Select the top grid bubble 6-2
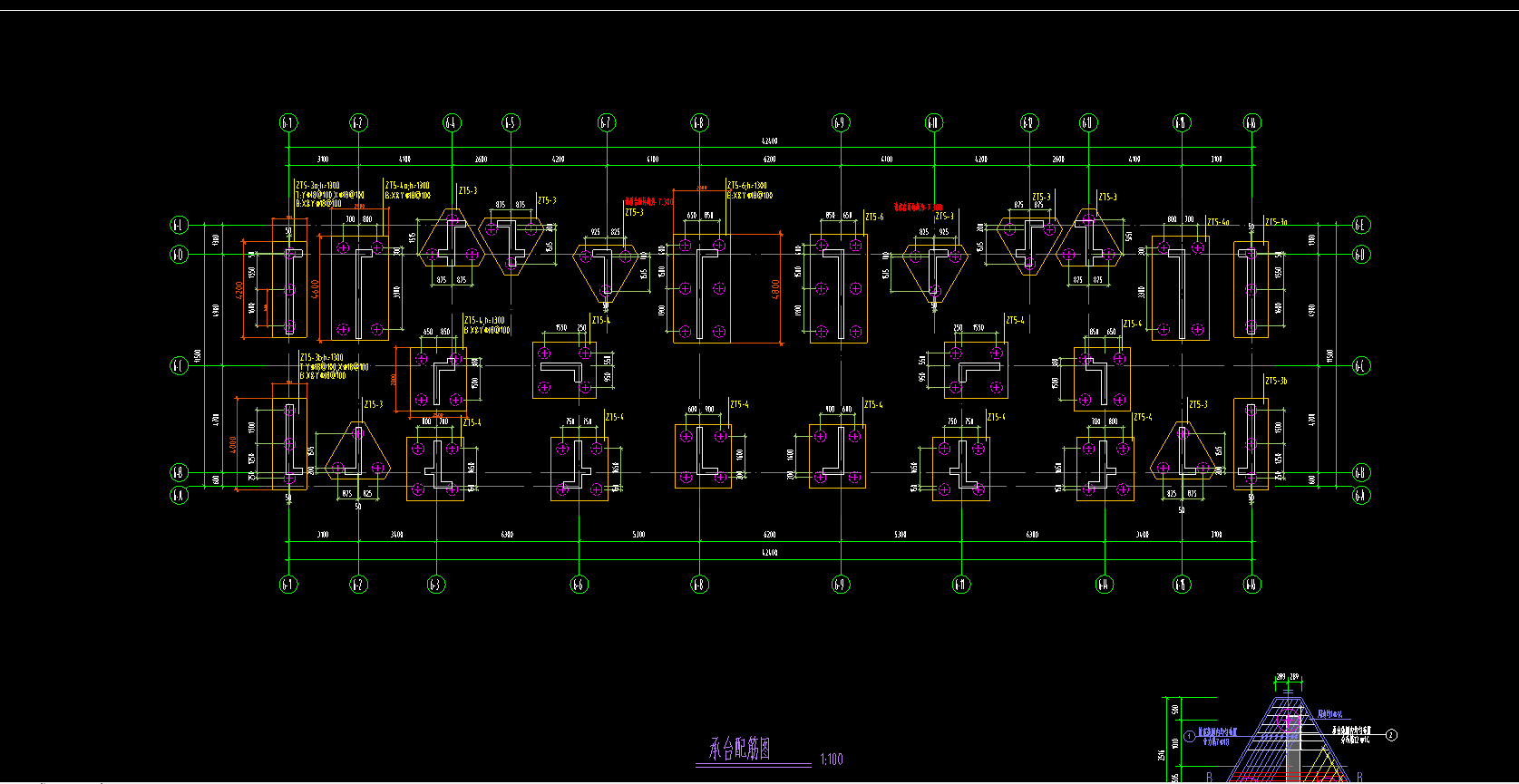Image resolution: width=1519 pixels, height=784 pixels. (x=358, y=122)
